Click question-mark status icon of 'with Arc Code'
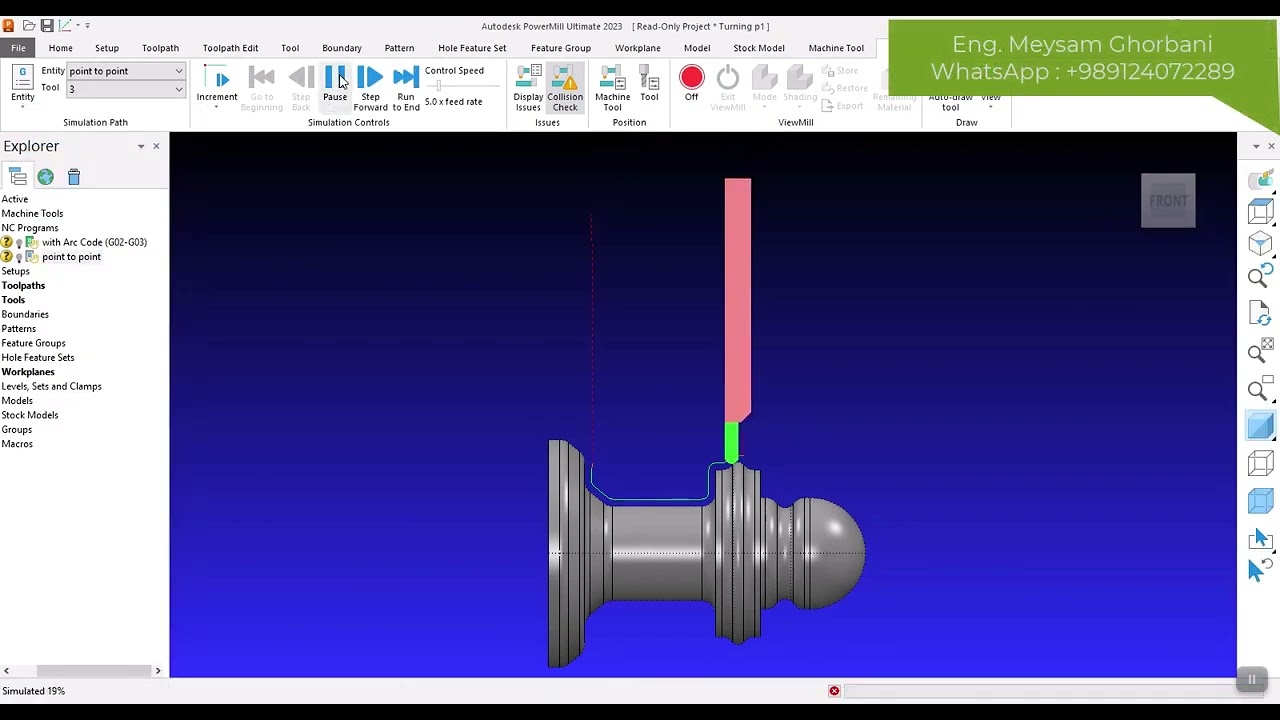1280x720 pixels. point(7,243)
